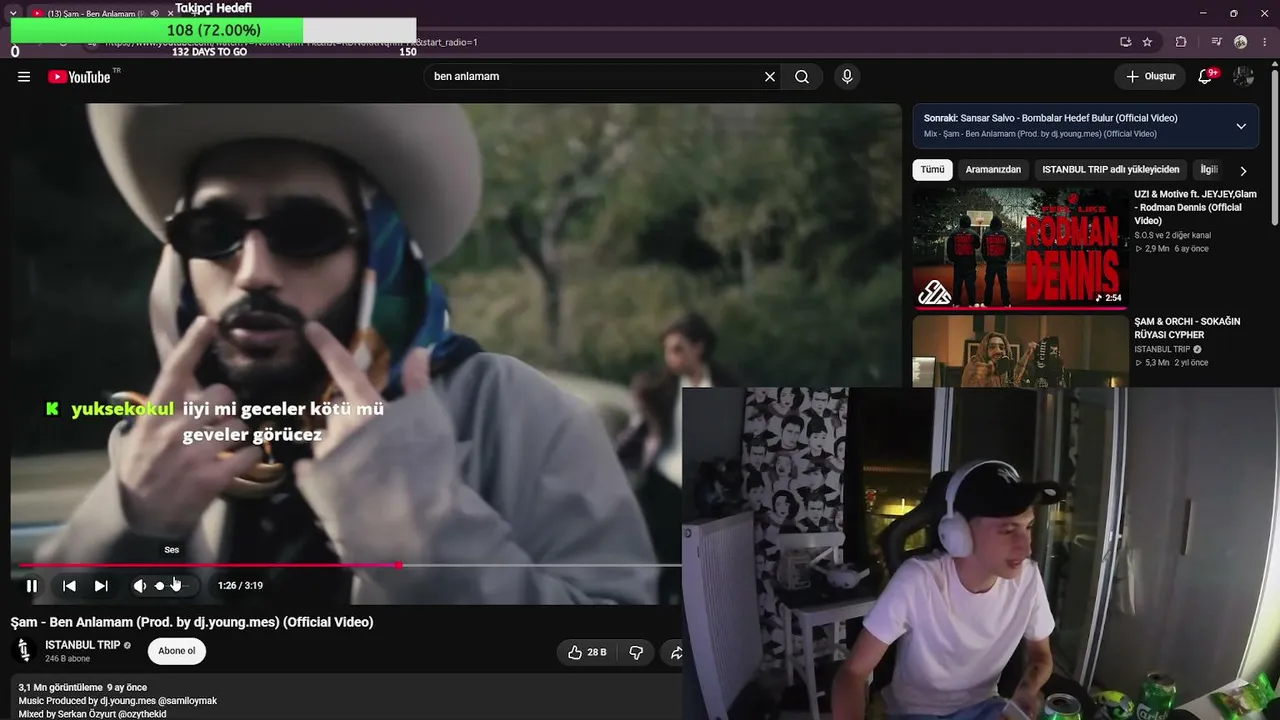Open the UZI & Motive Rodman Dennis title
The image size is (1280, 720).
pyautogui.click(x=1195, y=207)
